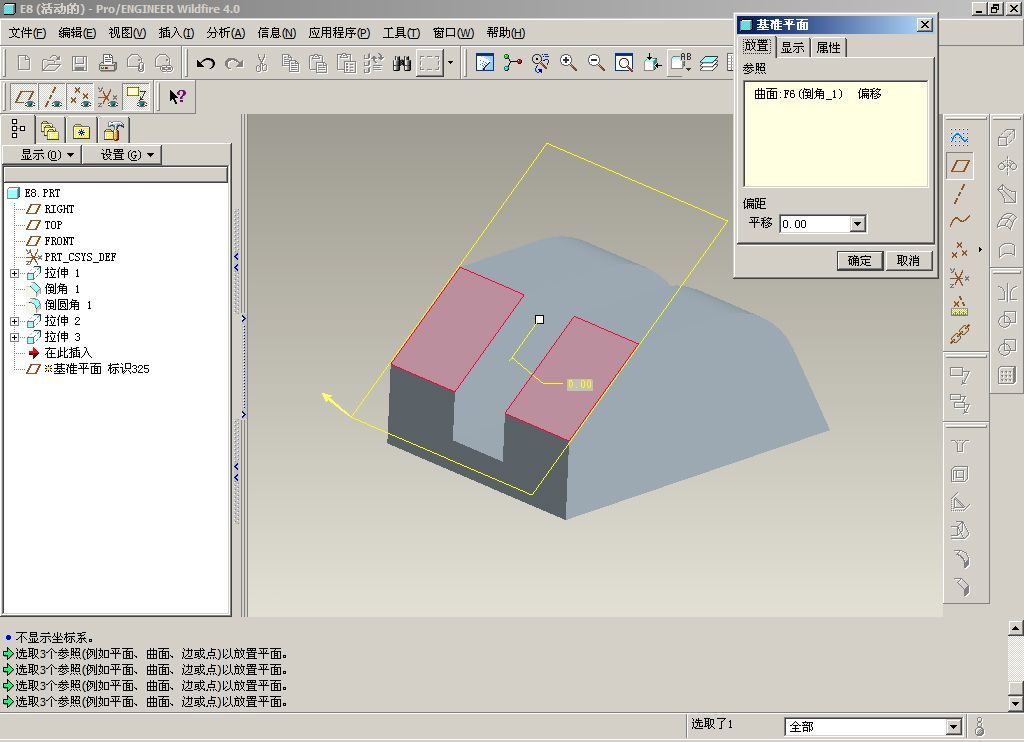Open the 显示 dropdown in model tree
The width and height of the screenshot is (1024, 742).
(42, 155)
